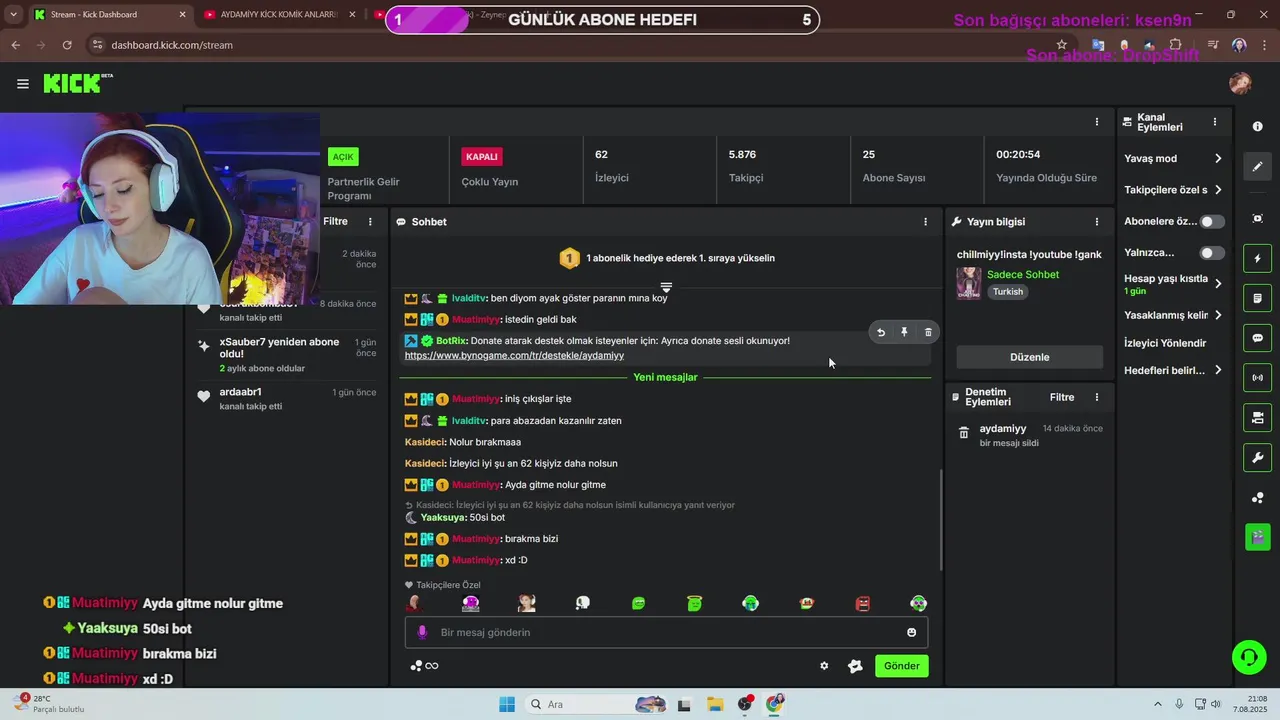Image resolution: width=1280 pixels, height=720 pixels.
Task: Expand Yavaş mod settings
Action: [x=1173, y=159]
